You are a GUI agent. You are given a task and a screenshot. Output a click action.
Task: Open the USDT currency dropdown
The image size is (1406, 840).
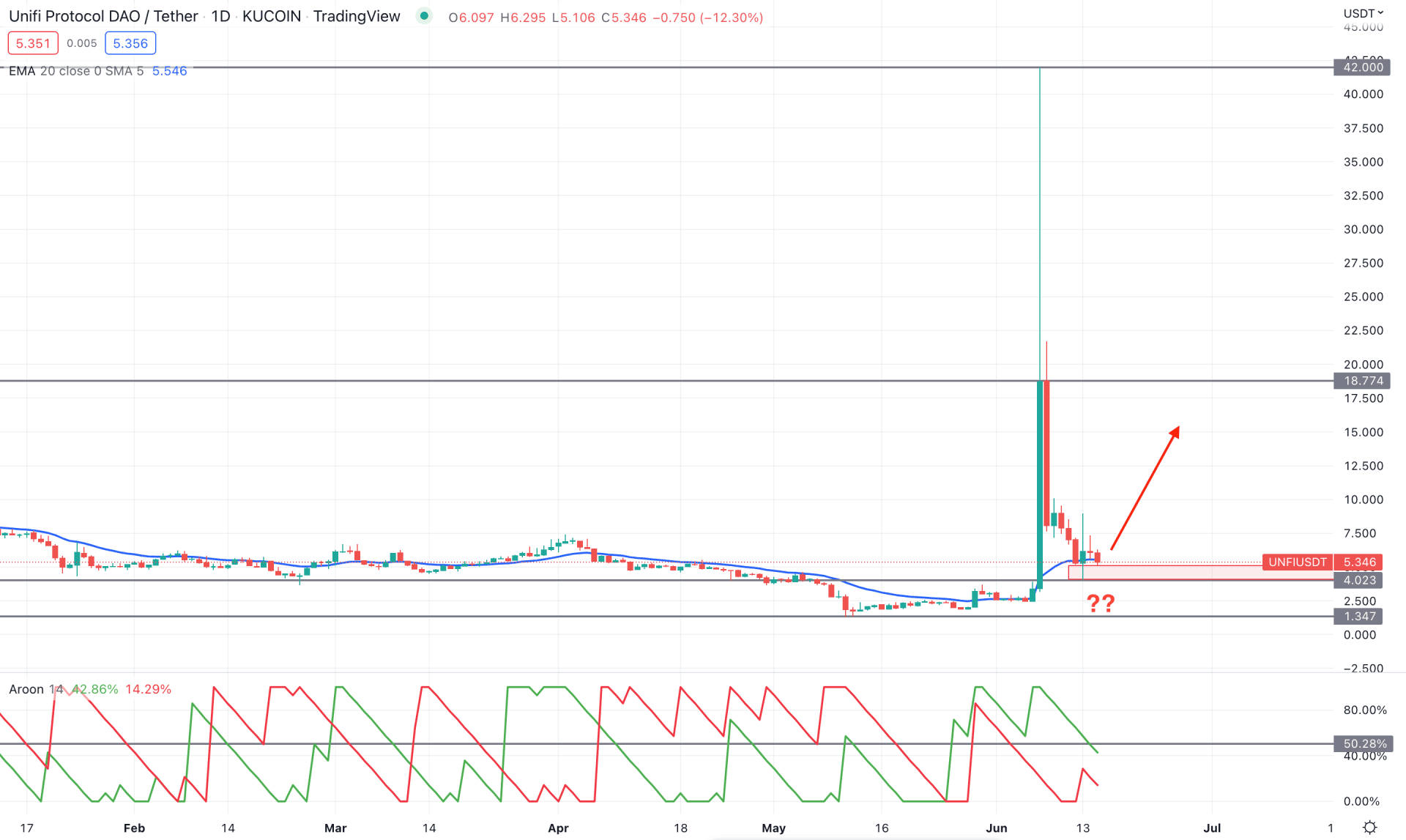point(1363,13)
